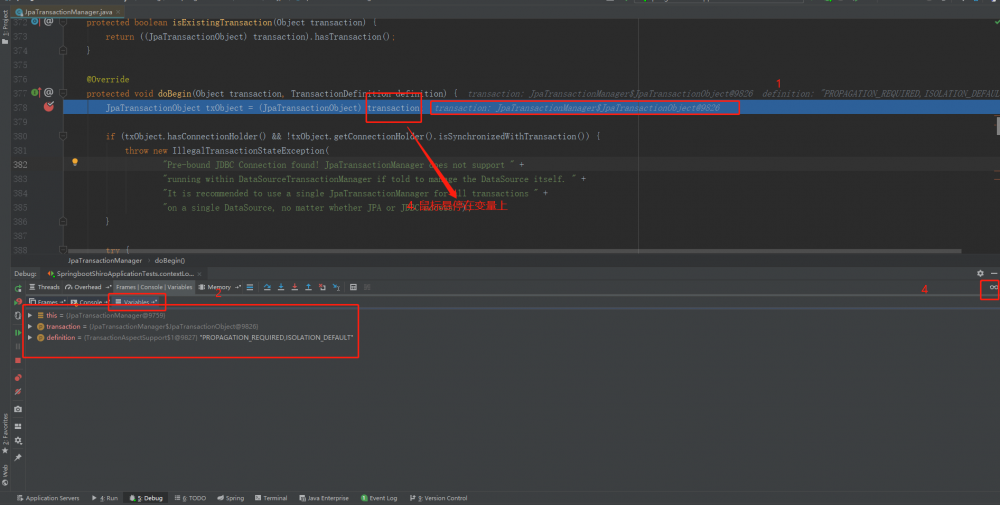
Task: Toggle Mute Breakpoints in debug sidebar
Action: (18, 392)
